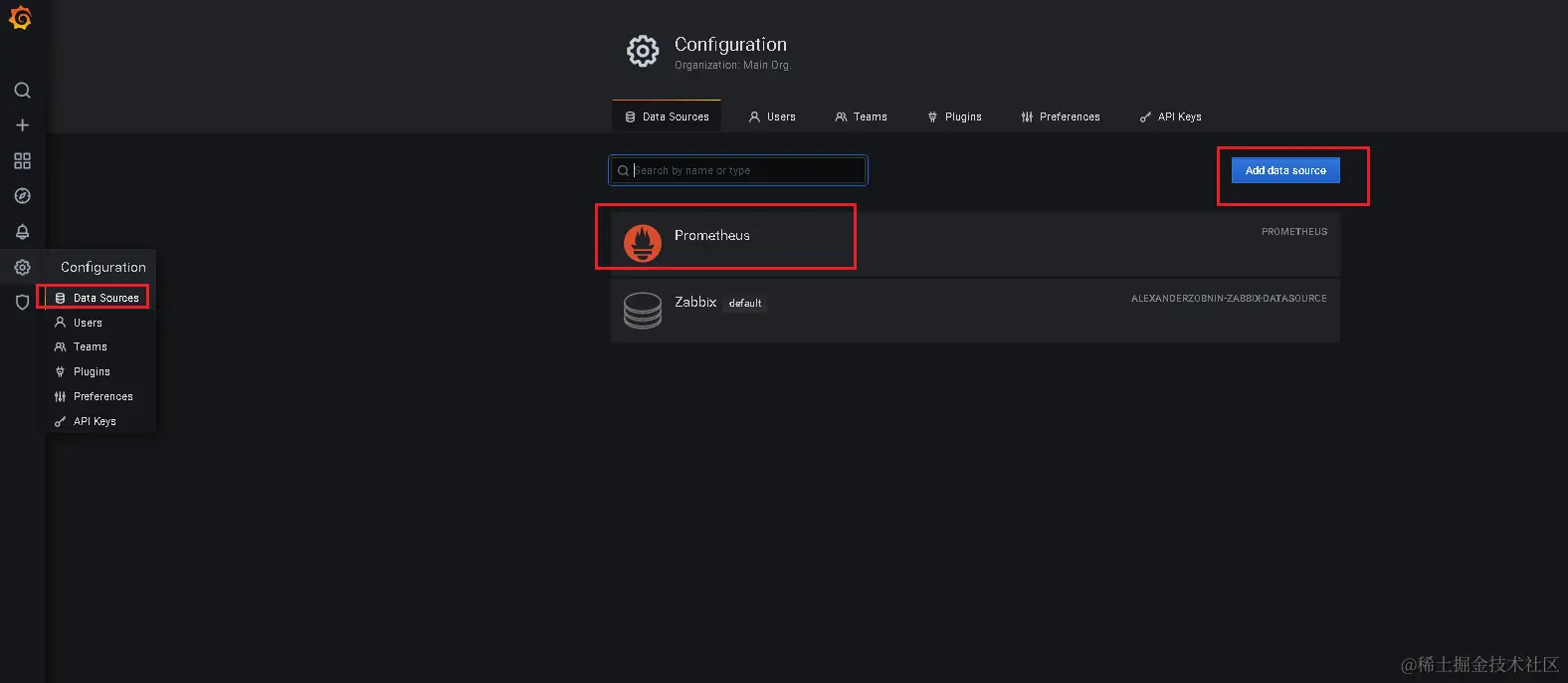Open the Grafana logo home

click(x=21, y=17)
